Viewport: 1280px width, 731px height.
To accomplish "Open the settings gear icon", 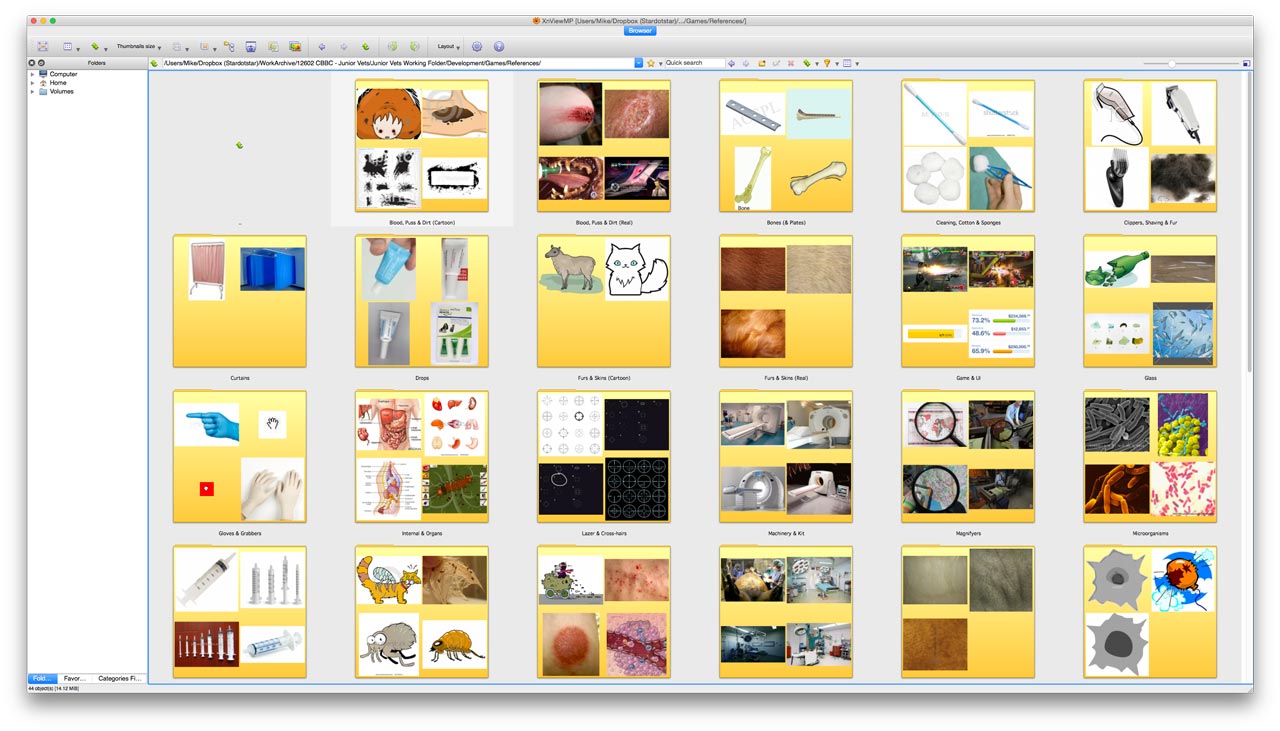I will [x=477, y=46].
